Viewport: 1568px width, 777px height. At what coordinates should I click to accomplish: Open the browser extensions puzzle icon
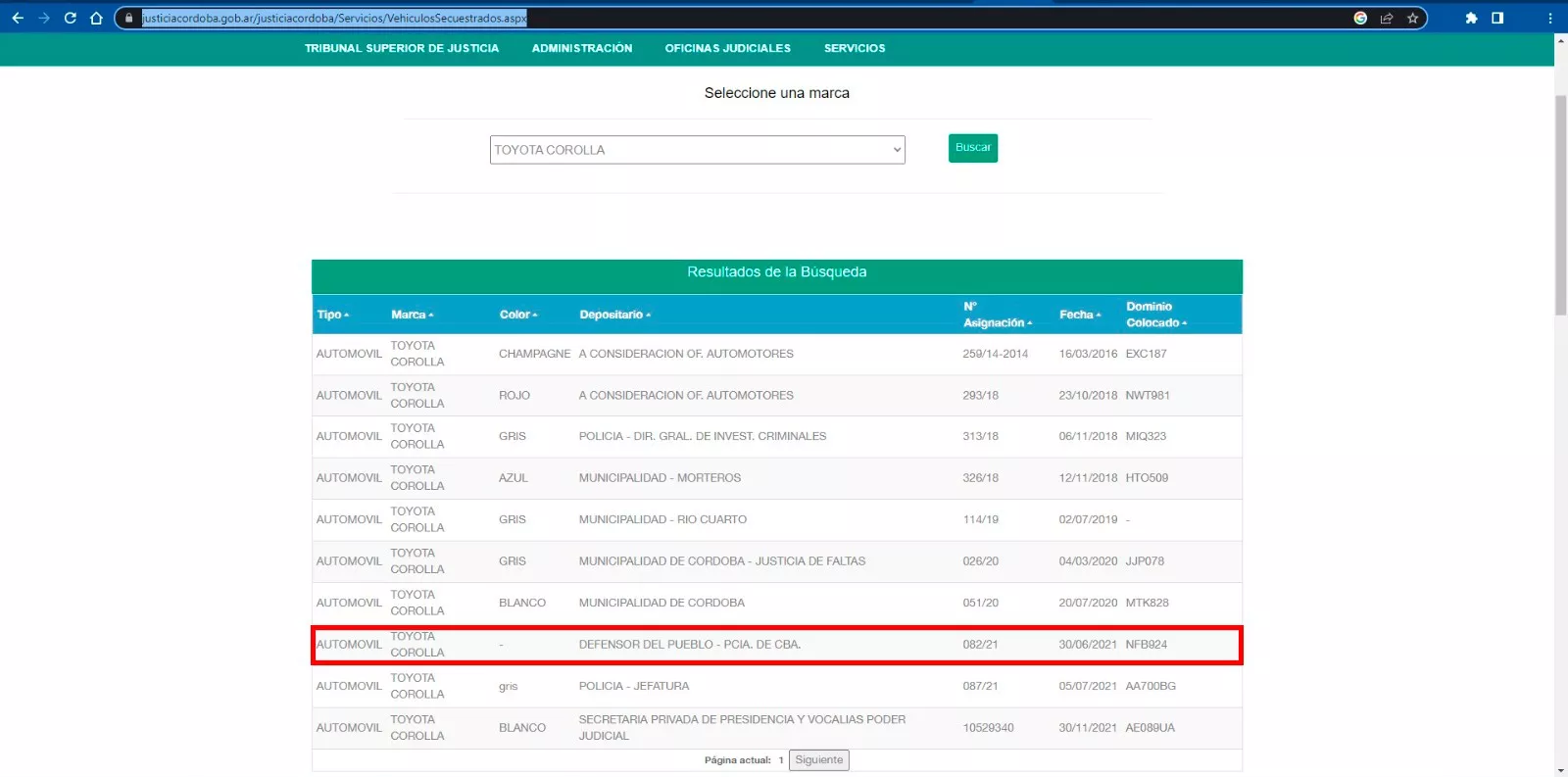[1471, 18]
